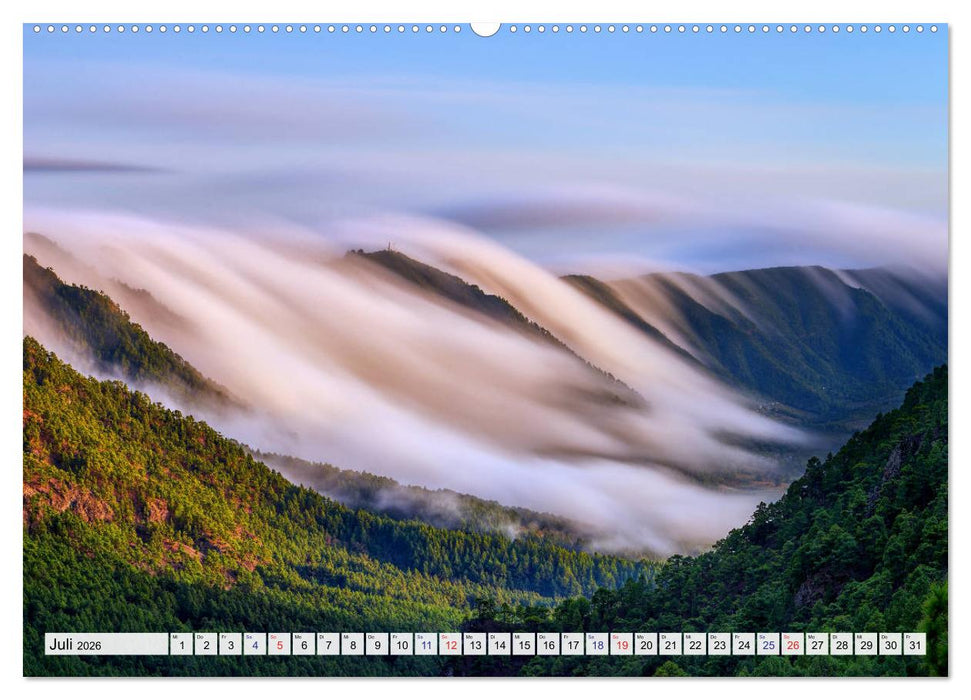Click the cloud waterfall landscape photo
Image resolution: width=971 pixels, height=700 pixels.
pyautogui.click(x=485, y=330)
